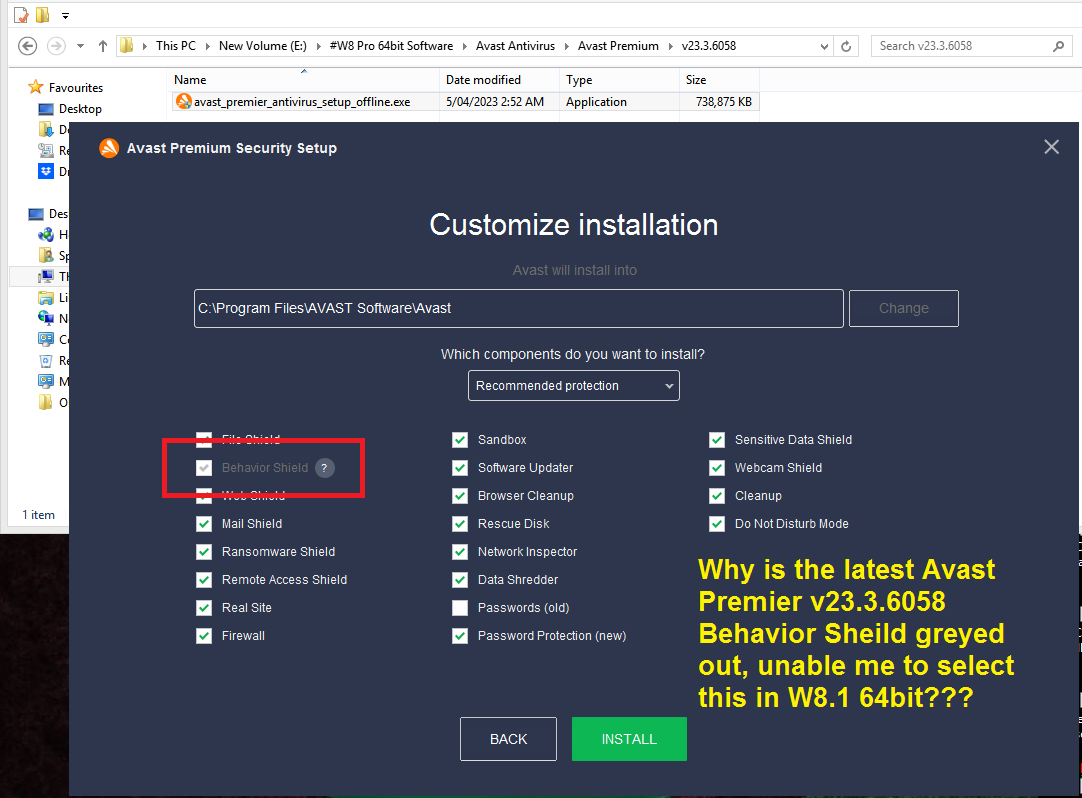Select This PC in breadcrumb path
Screen dimensions: 1082x798
pos(176,46)
